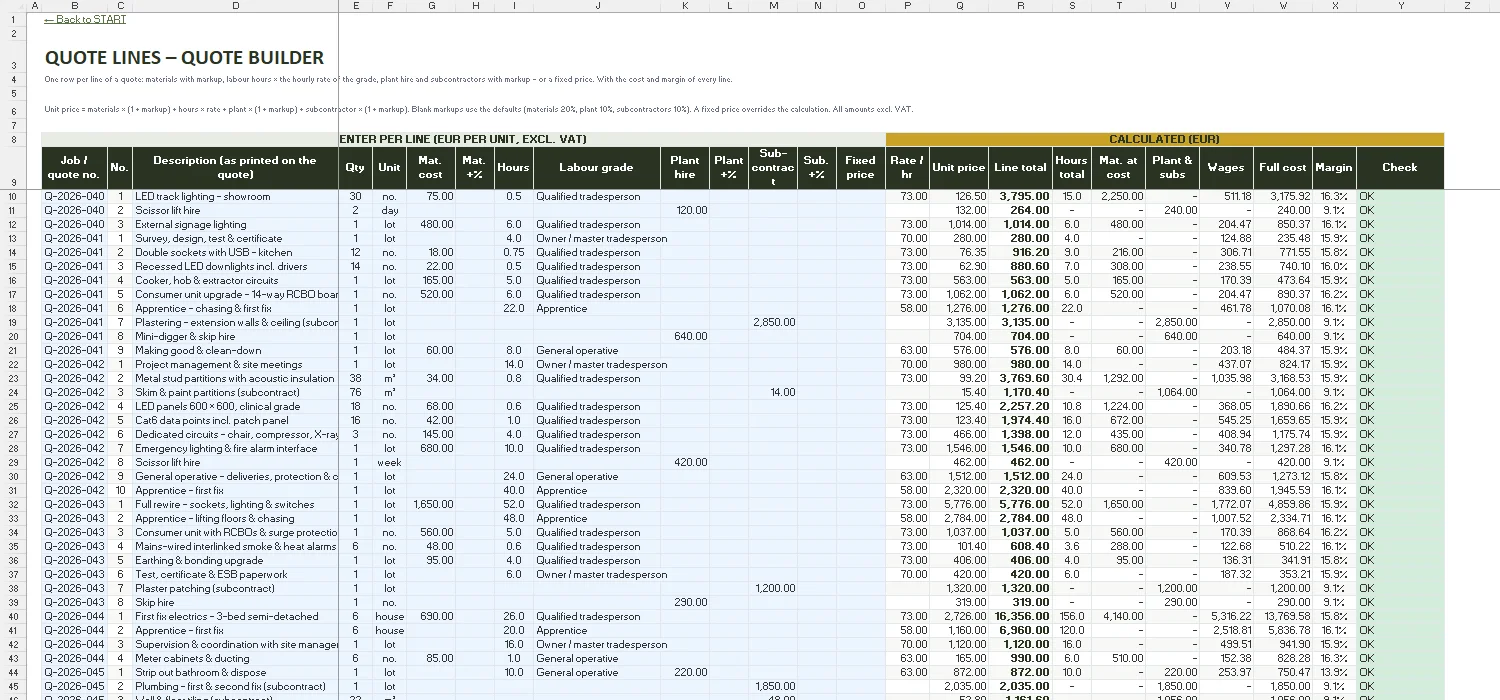Select the 'Plant & subs' header cell
Image resolution: width=1500 pixels, height=700 pixels.
tap(1172, 167)
